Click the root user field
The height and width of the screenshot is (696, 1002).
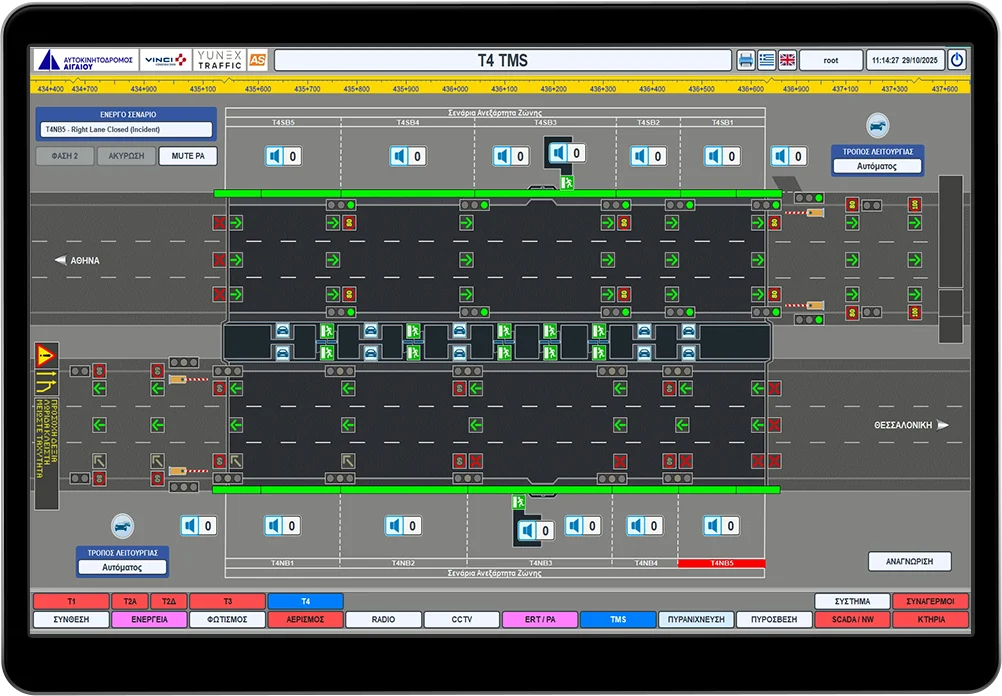pos(830,60)
